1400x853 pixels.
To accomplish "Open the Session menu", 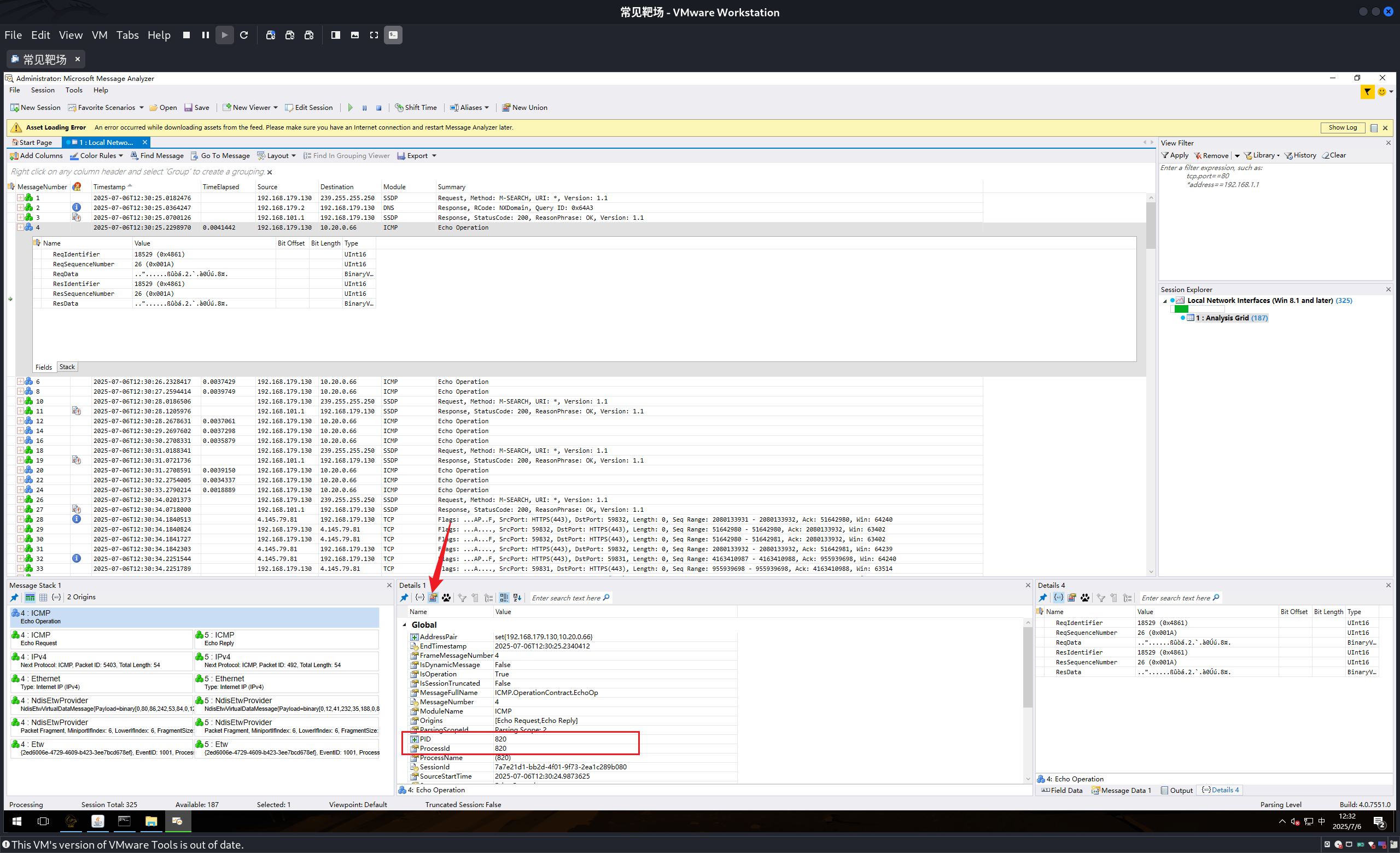I will (43, 90).
